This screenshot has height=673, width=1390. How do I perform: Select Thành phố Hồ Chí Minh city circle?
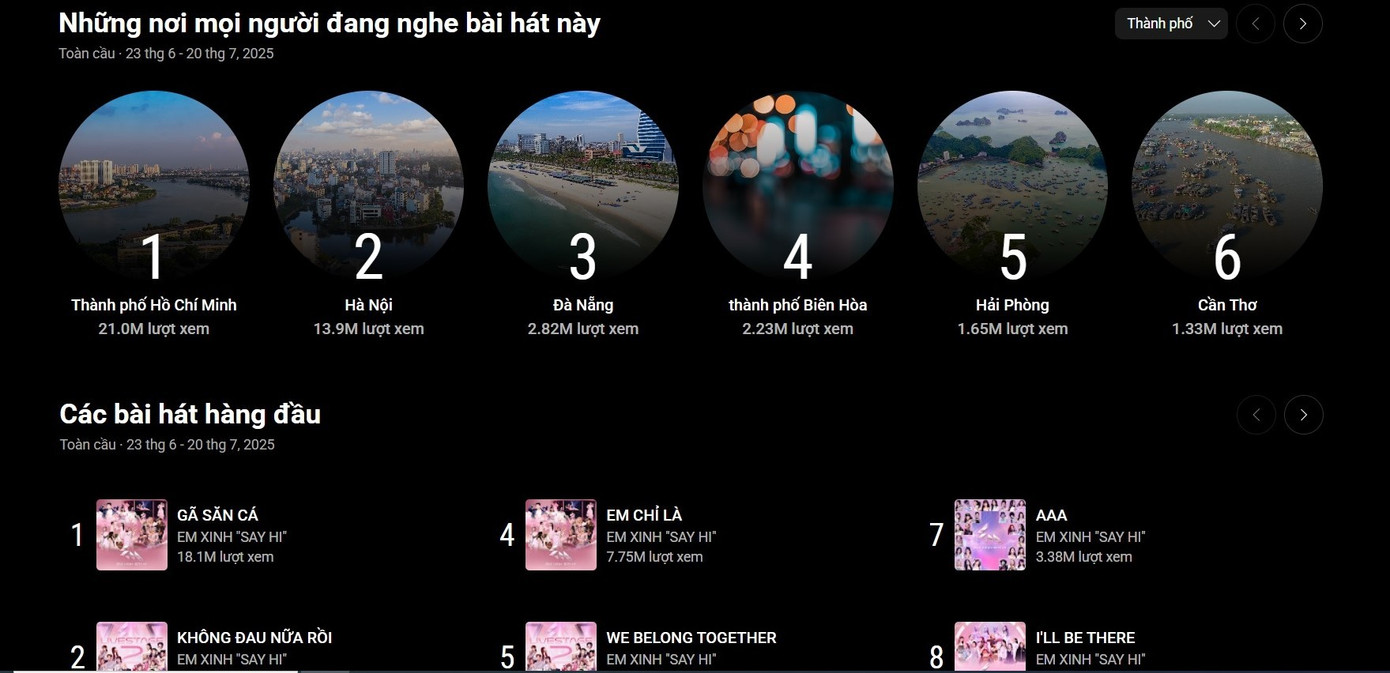coord(154,186)
